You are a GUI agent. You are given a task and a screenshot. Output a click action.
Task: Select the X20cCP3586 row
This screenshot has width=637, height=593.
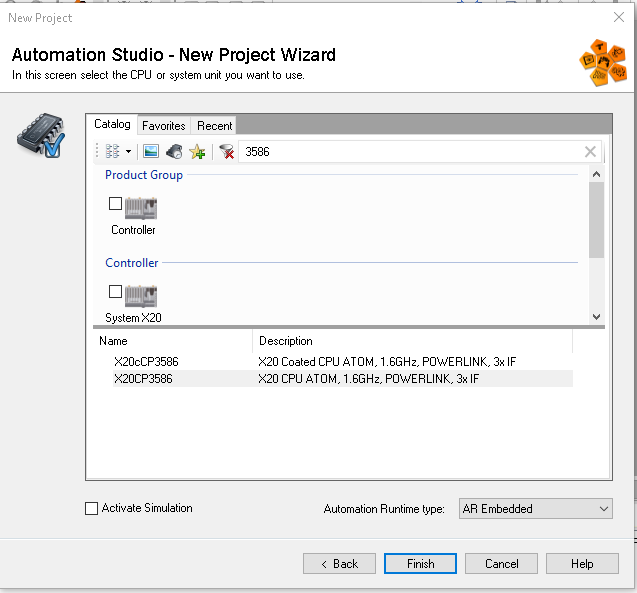point(342,361)
